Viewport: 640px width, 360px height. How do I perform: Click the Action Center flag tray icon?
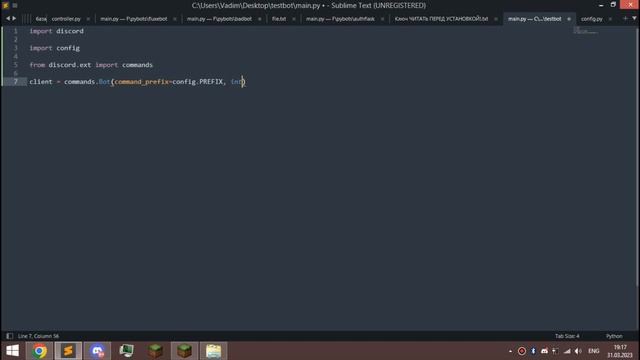click(556, 351)
